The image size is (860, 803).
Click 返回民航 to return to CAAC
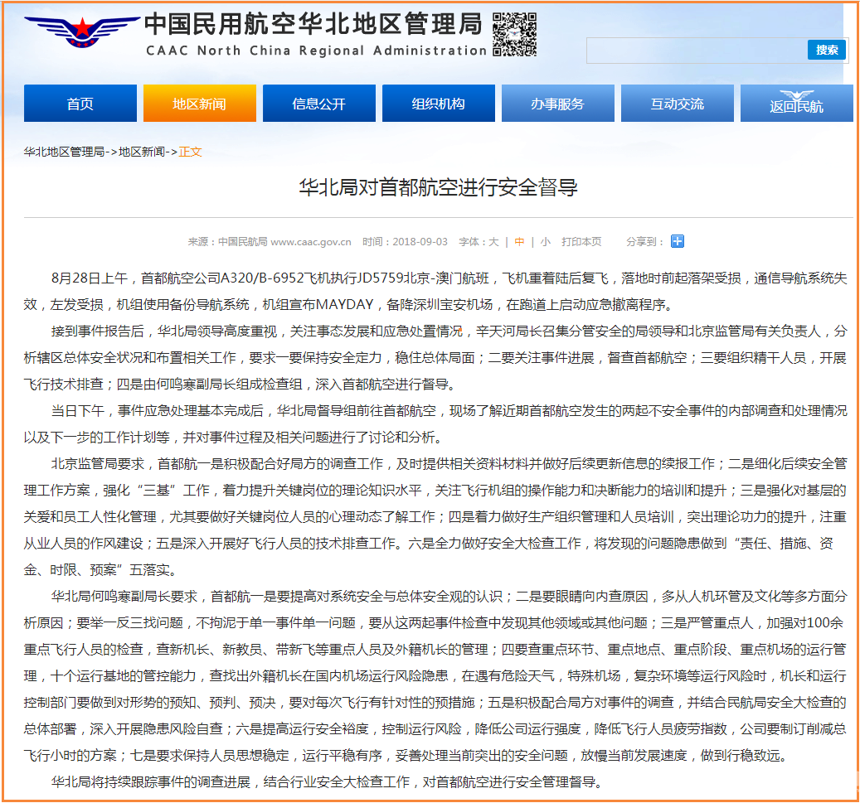[x=796, y=104]
